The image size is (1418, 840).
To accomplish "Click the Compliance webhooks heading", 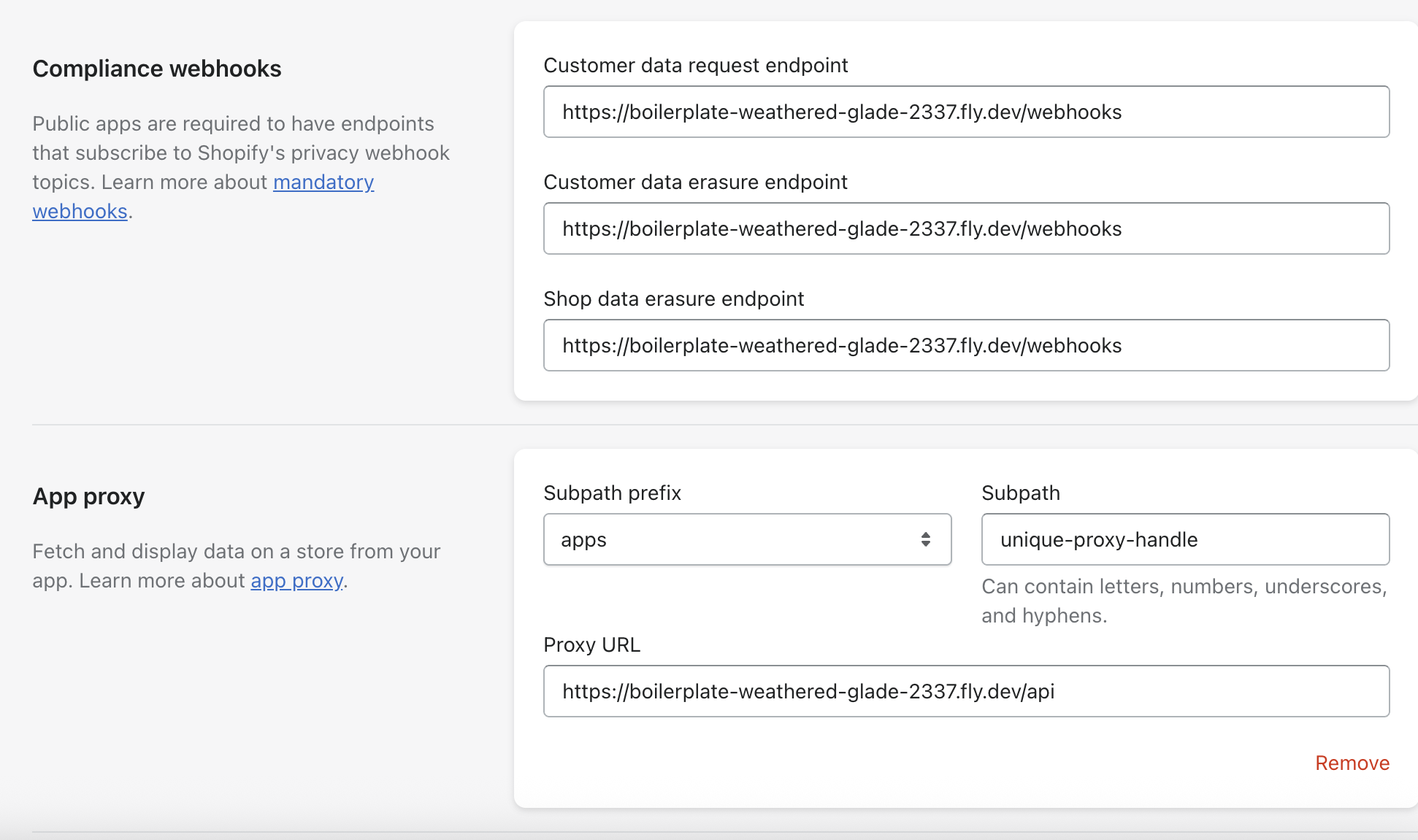I will click(157, 69).
